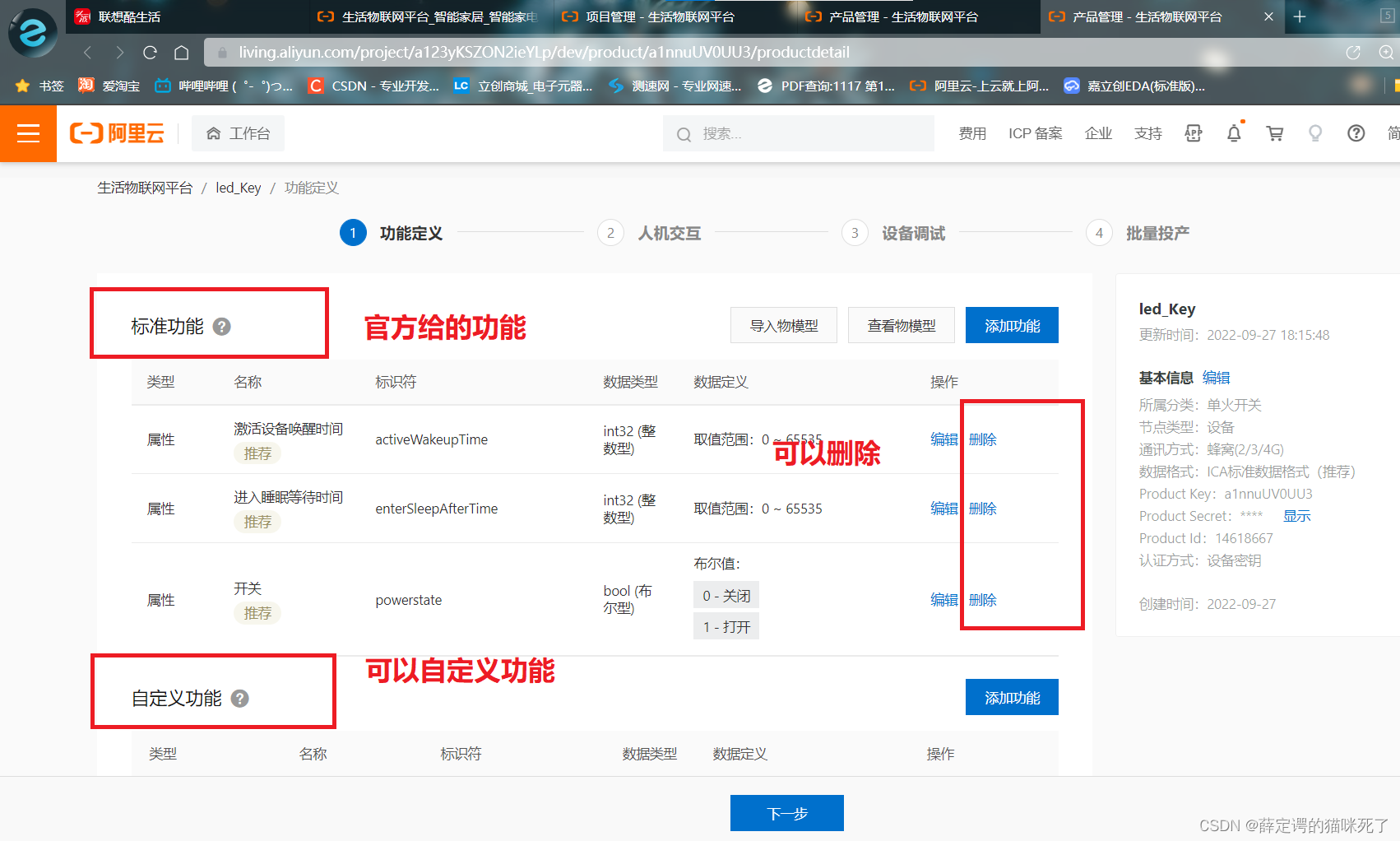Open the 工作台 workbench button
The height and width of the screenshot is (841, 1400).
[x=238, y=133]
